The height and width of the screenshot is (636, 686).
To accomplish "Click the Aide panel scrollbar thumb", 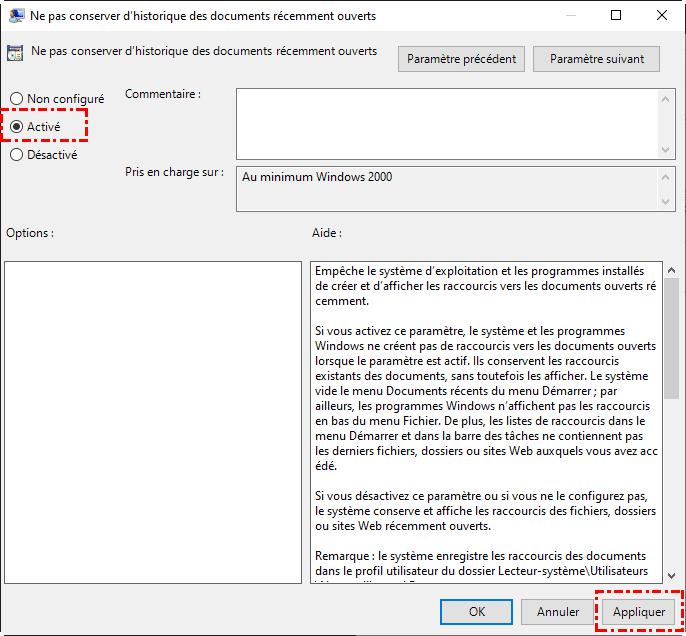I will pos(671,340).
